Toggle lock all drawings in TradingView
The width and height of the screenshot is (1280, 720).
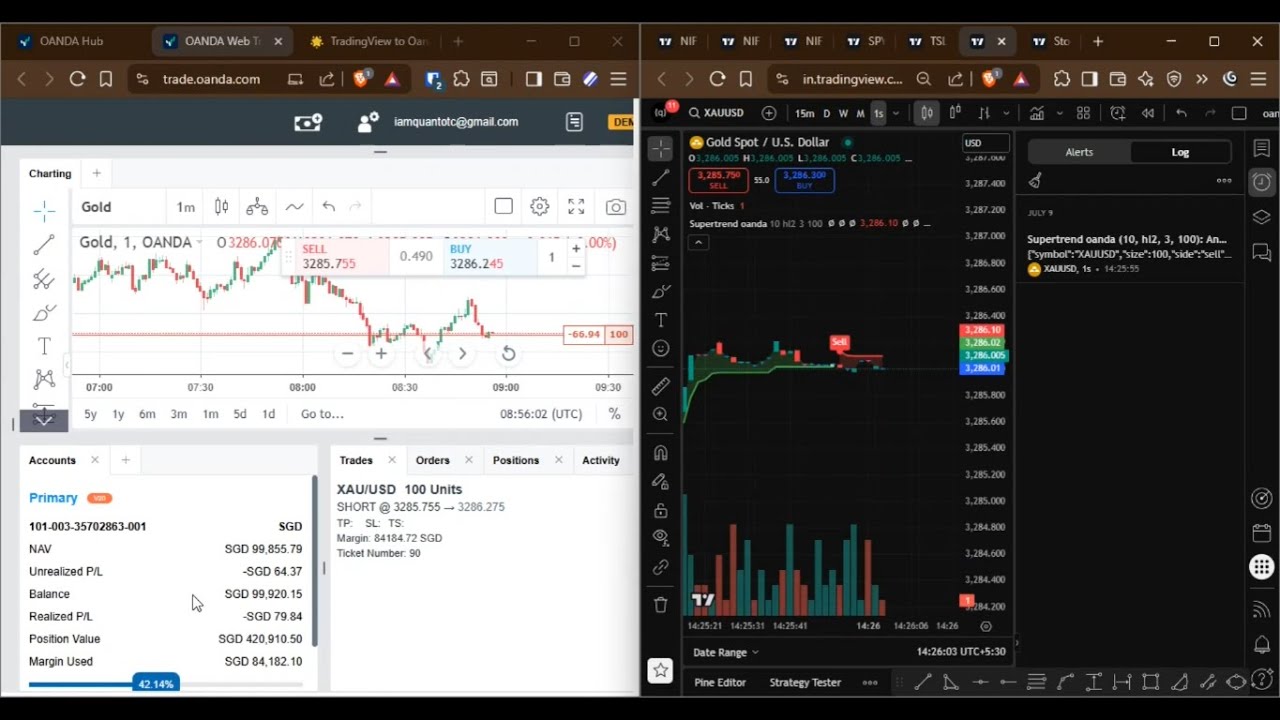[661, 510]
